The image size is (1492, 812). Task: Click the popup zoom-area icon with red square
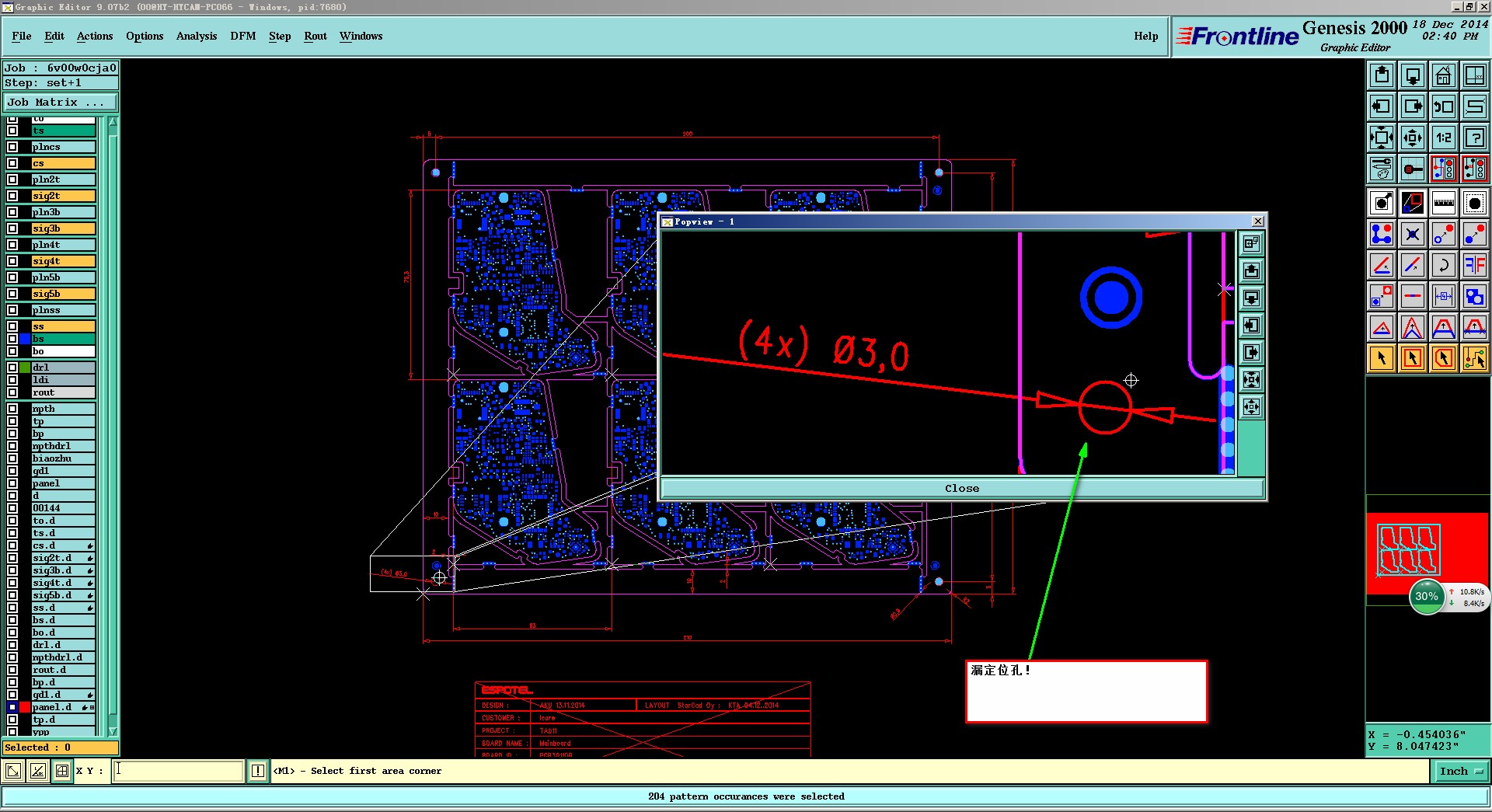click(1413, 203)
